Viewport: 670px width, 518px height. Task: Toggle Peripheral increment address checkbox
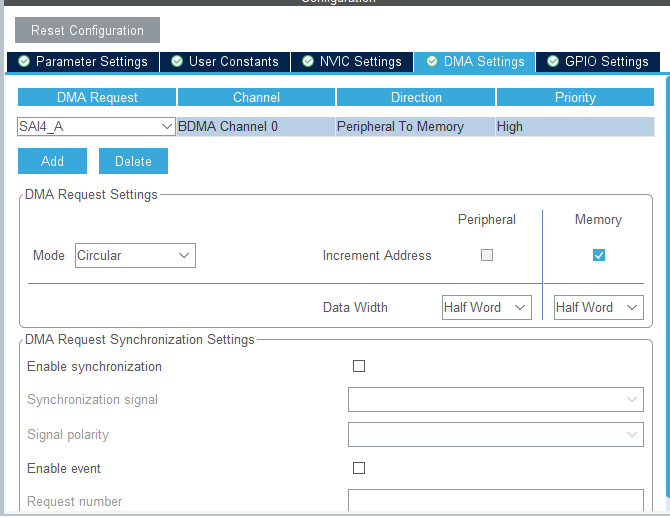[487, 255]
